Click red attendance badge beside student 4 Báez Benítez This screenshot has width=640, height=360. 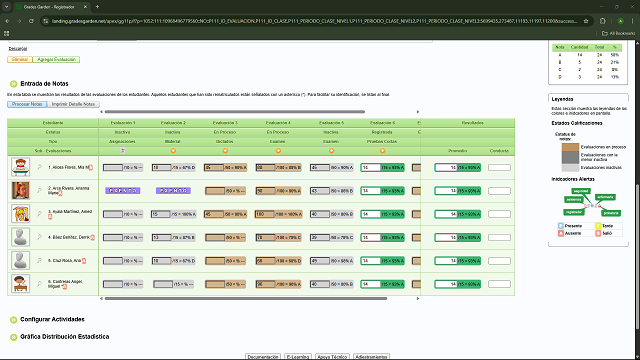click(x=93, y=237)
